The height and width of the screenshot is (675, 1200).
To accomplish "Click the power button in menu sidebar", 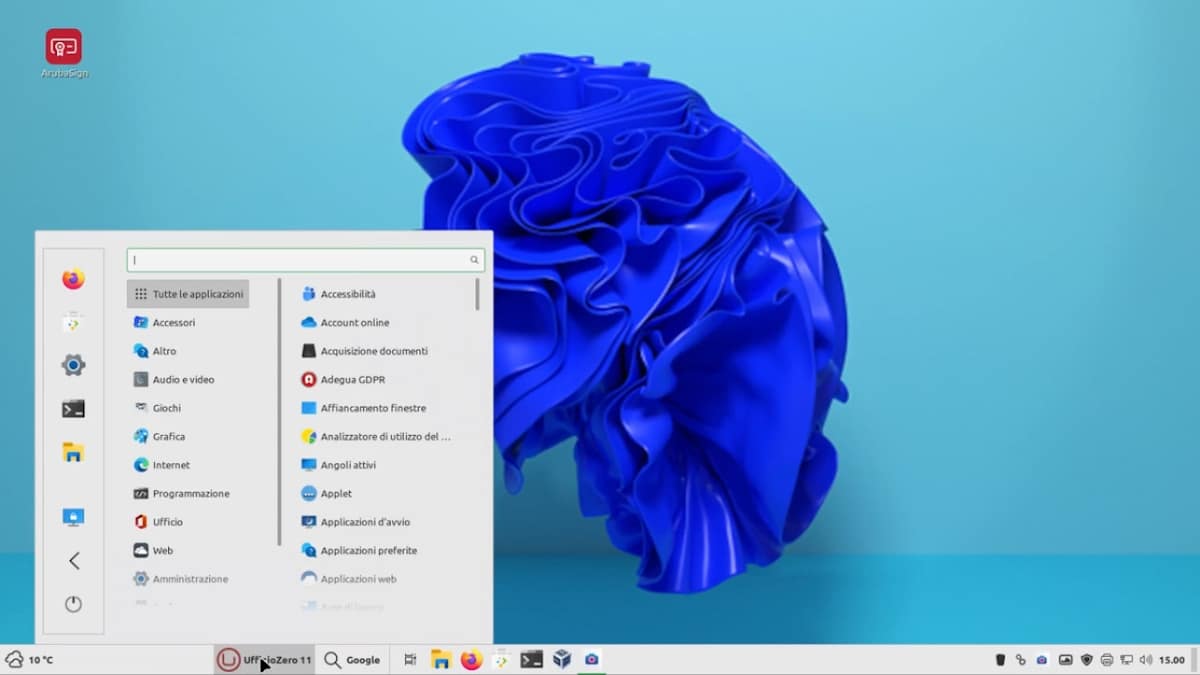I will [x=73, y=604].
